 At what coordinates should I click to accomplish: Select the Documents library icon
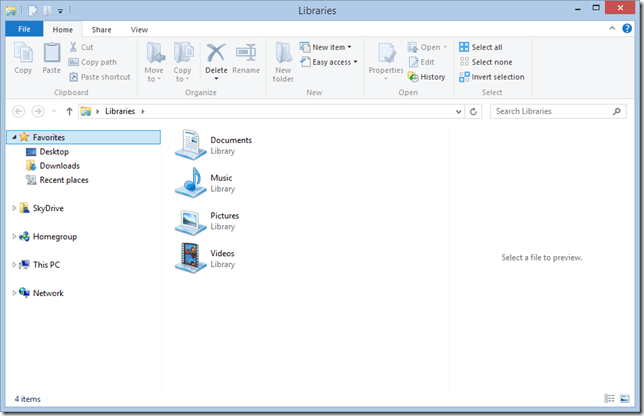point(190,145)
